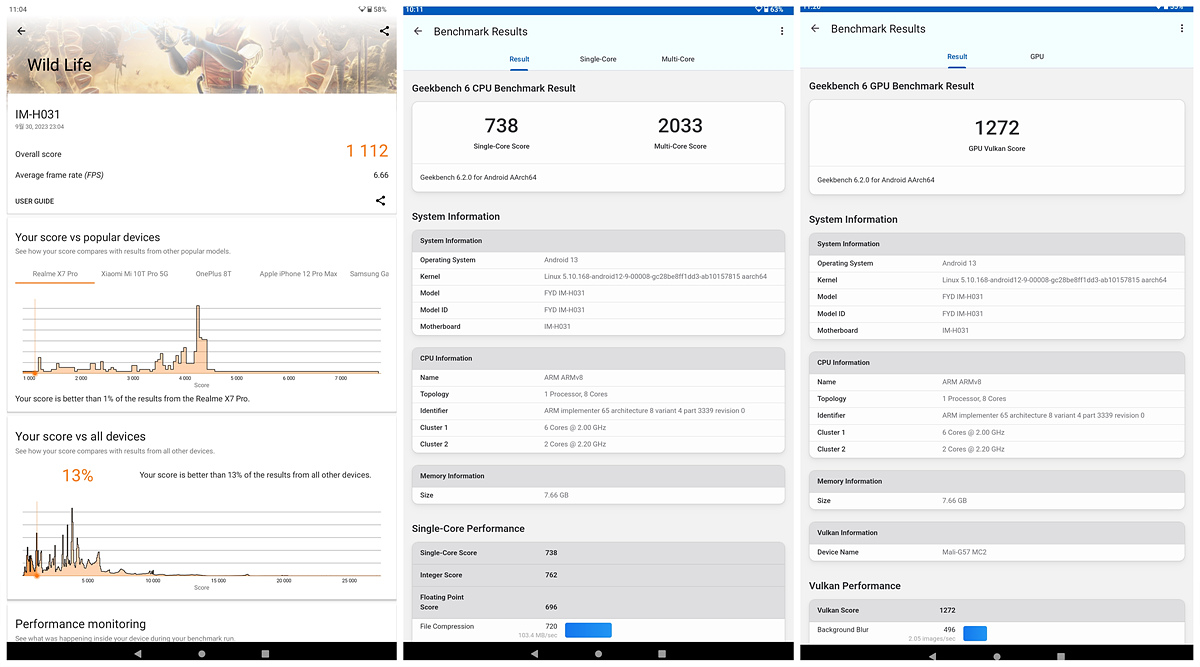Tap the Motherboard row in the CPU Benchmark Results window
The image size is (1200, 667).
(x=598, y=326)
